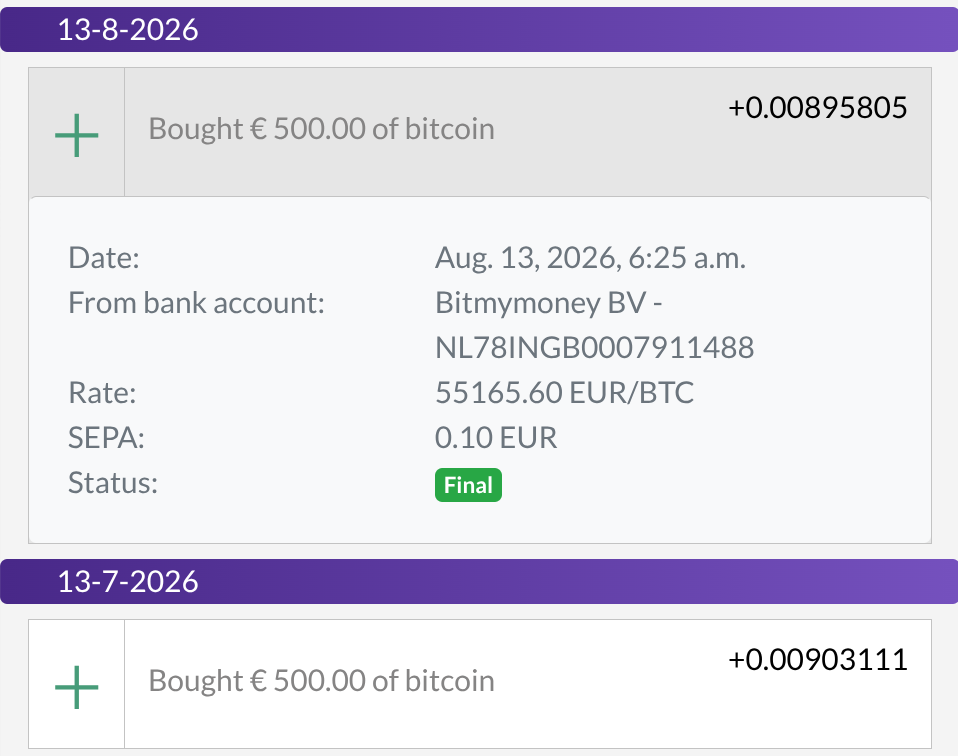Click the +0.00903111 bitcoin amount
The height and width of the screenshot is (756, 958).
click(x=817, y=659)
